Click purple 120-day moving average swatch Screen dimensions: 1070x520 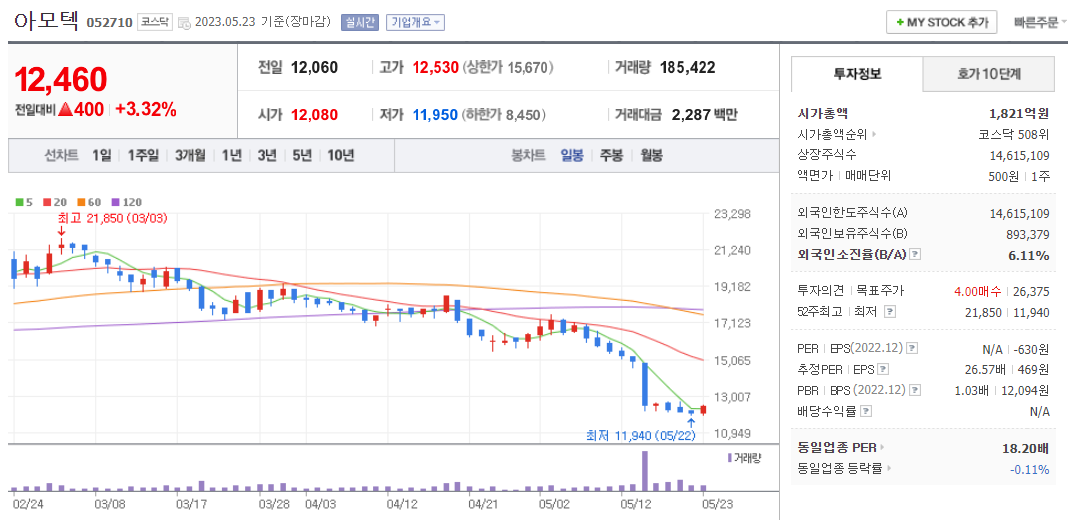tap(114, 202)
